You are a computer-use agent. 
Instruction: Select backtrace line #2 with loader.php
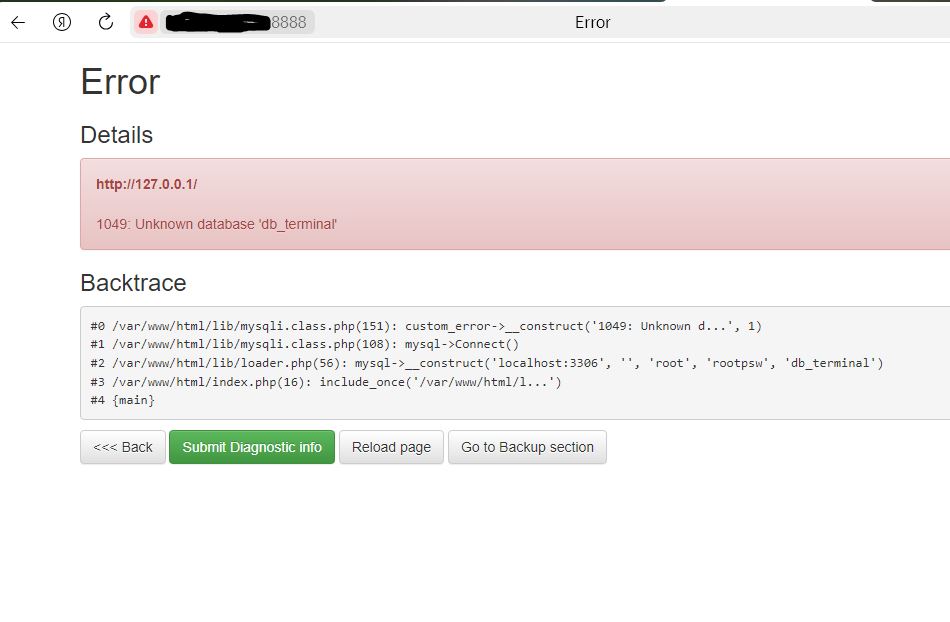coord(487,363)
